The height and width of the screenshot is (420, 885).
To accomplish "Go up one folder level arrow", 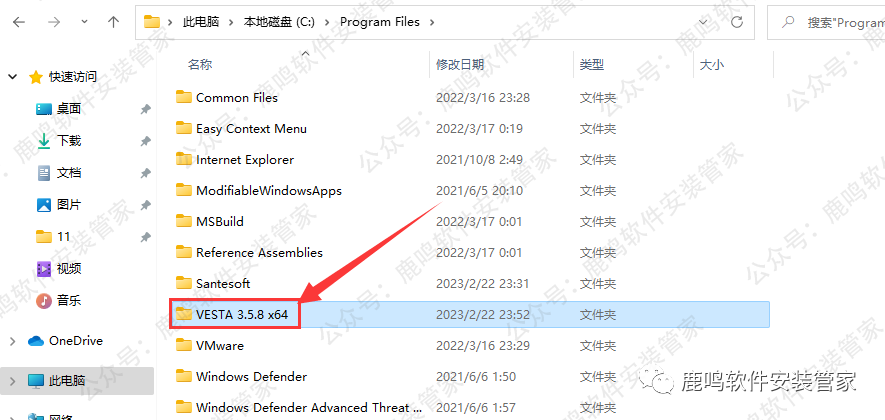I will coord(113,22).
